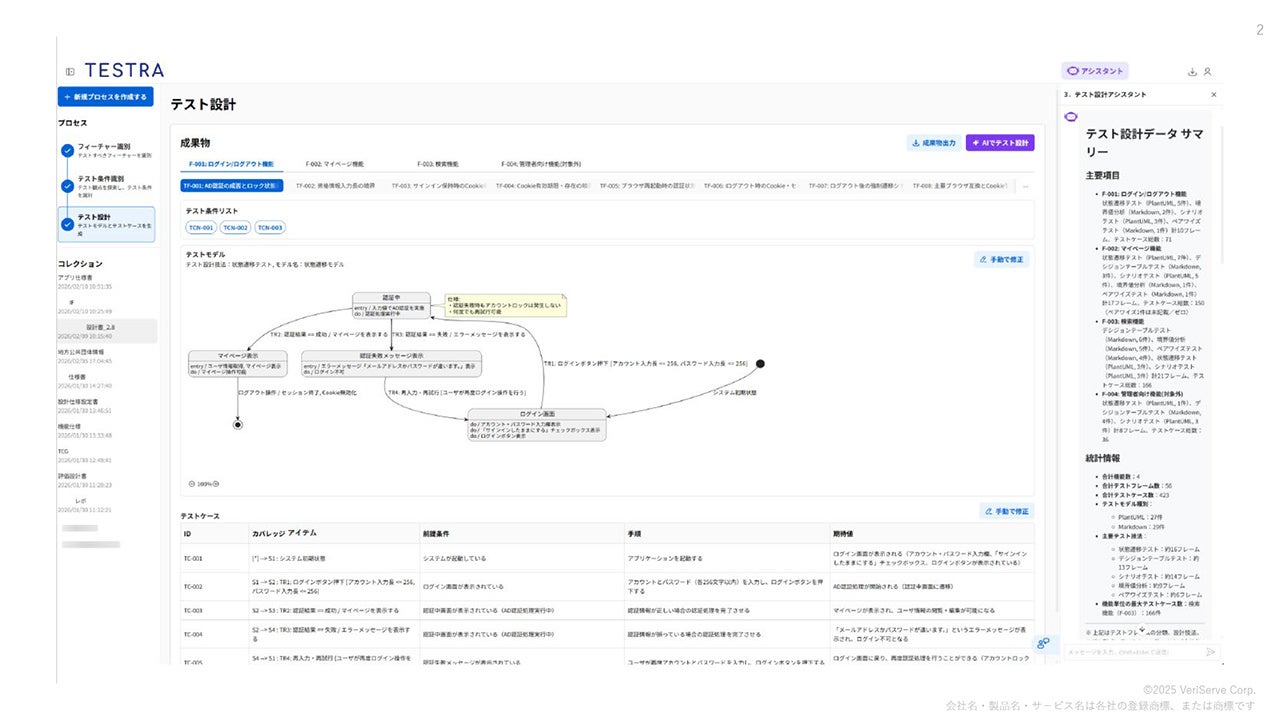Click the purple assistant avatar icon in the chat

[1071, 116]
